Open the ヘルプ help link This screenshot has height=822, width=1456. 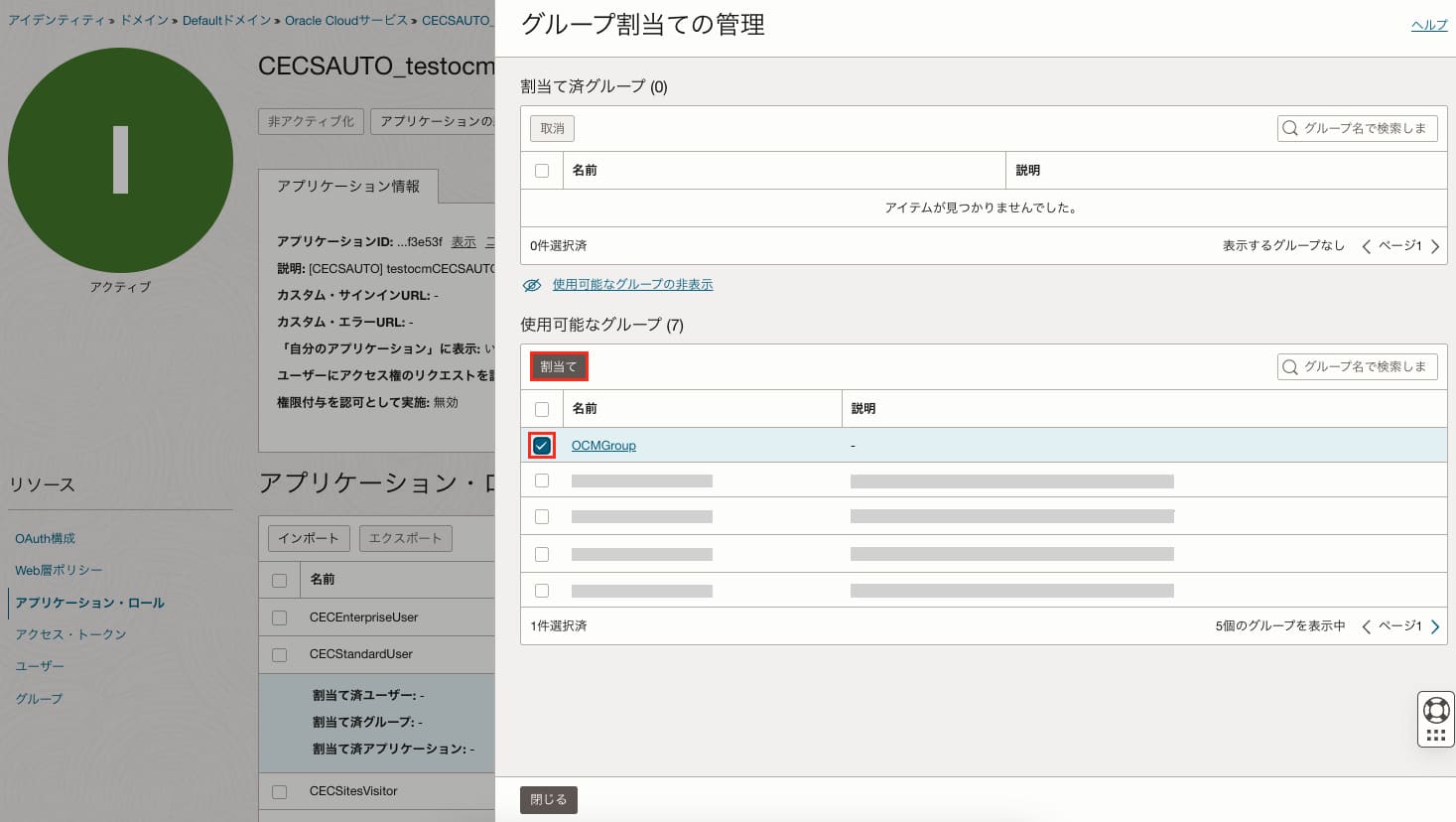click(1428, 26)
